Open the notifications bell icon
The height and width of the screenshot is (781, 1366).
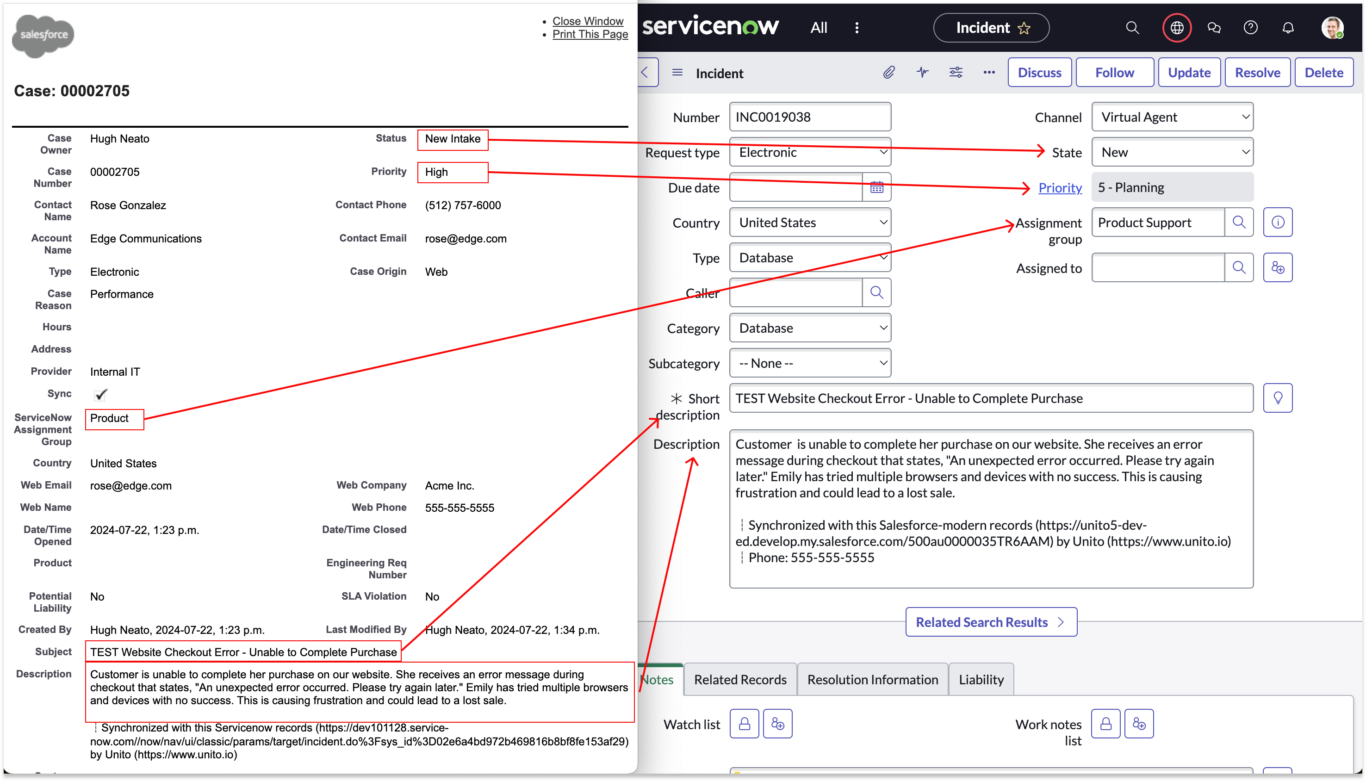(x=1288, y=28)
